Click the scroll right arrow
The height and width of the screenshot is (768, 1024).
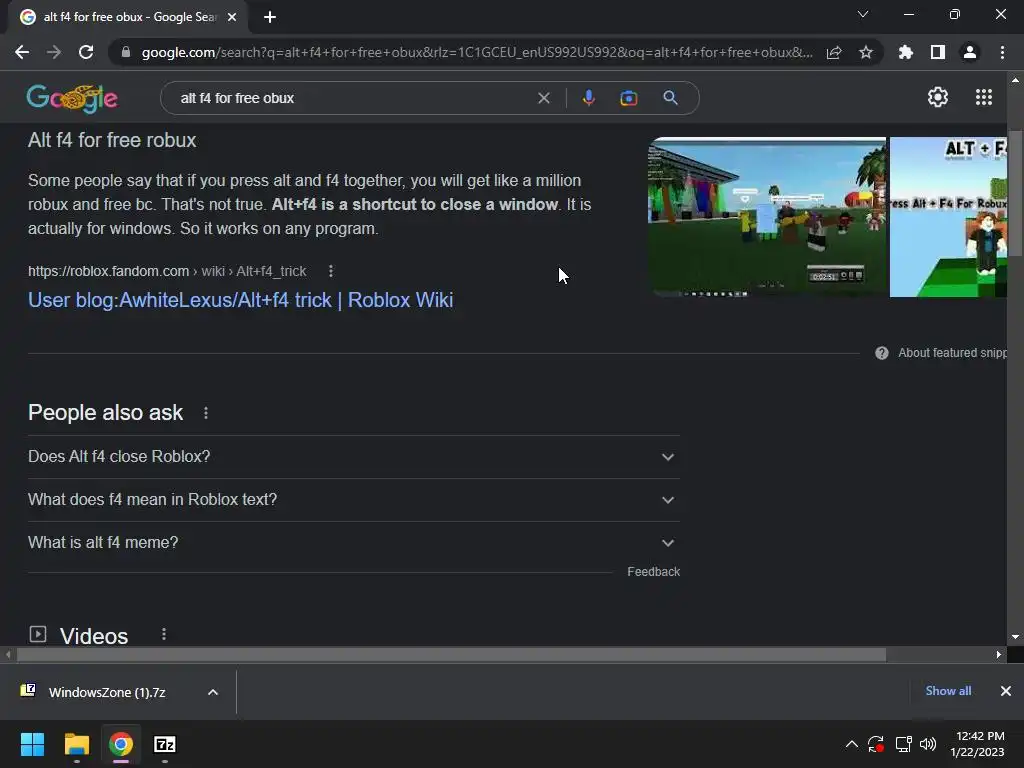tap(999, 654)
